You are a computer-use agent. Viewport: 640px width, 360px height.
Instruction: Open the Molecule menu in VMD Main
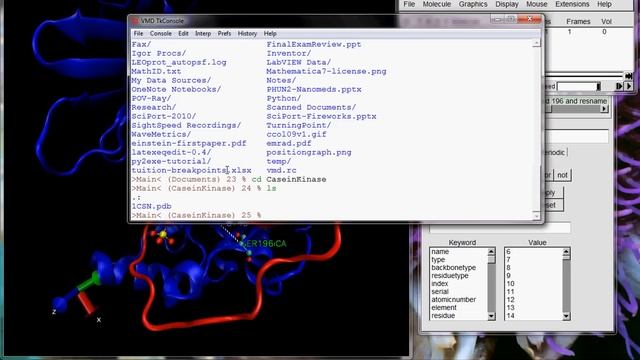pos(437,4)
